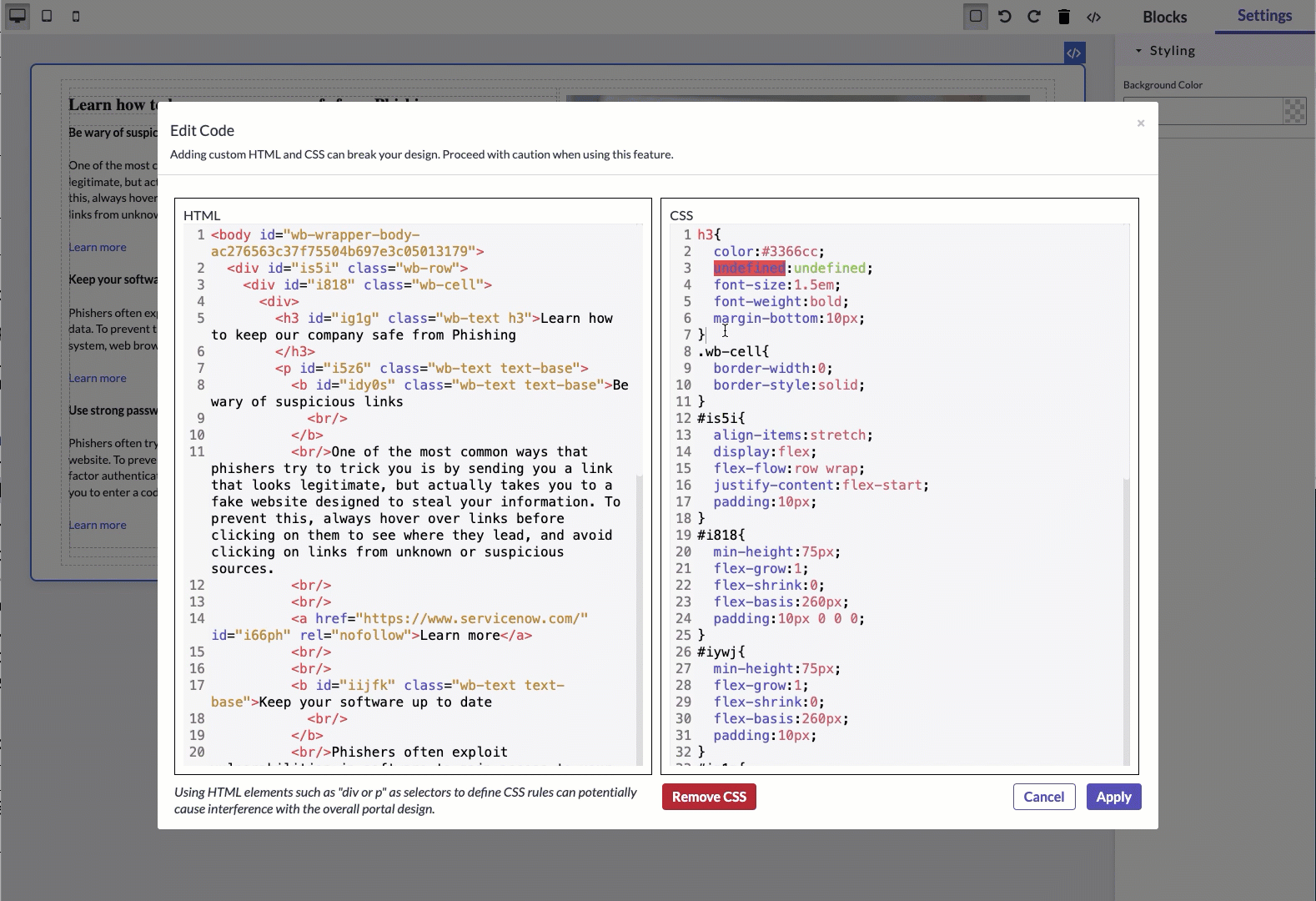Open the background color swatch picker
The width and height of the screenshot is (1316, 901).
1294,111
